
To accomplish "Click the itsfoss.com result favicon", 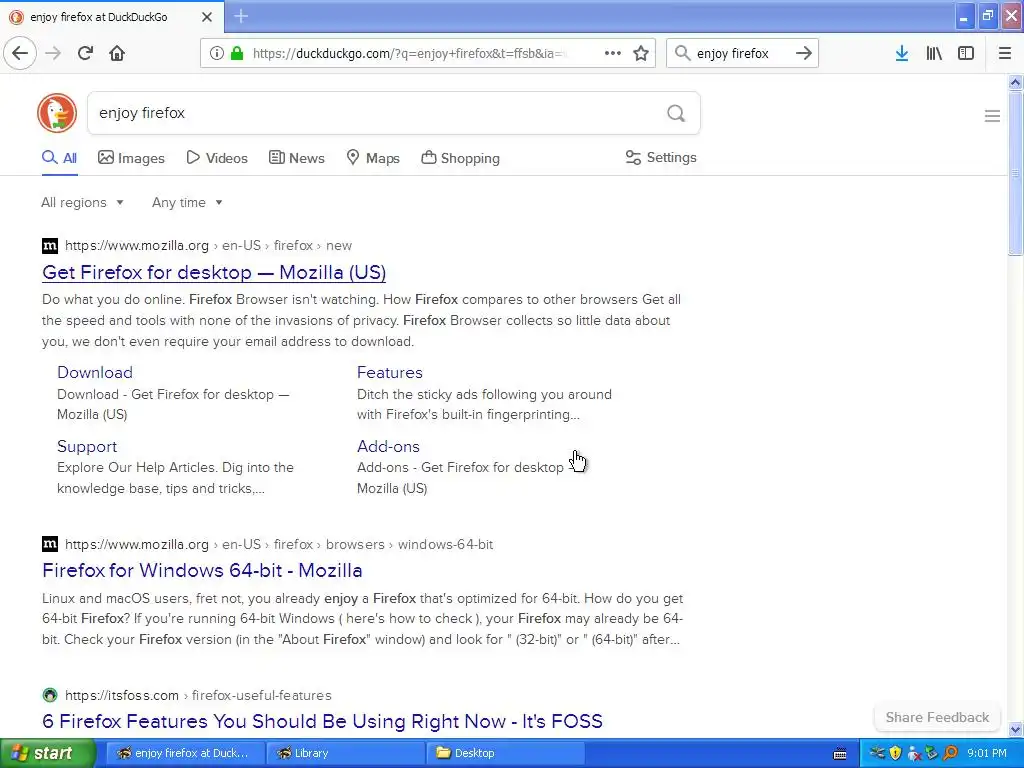I will (50, 696).
